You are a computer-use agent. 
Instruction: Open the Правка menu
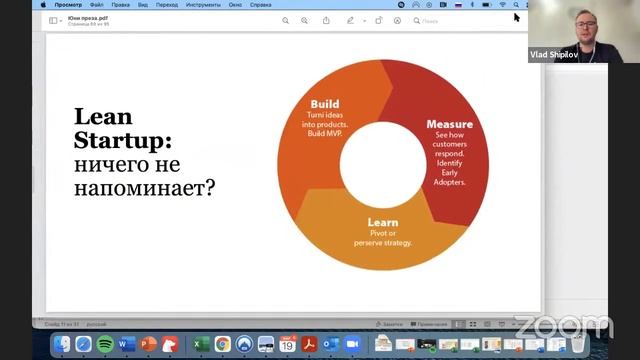click(x=120, y=5)
